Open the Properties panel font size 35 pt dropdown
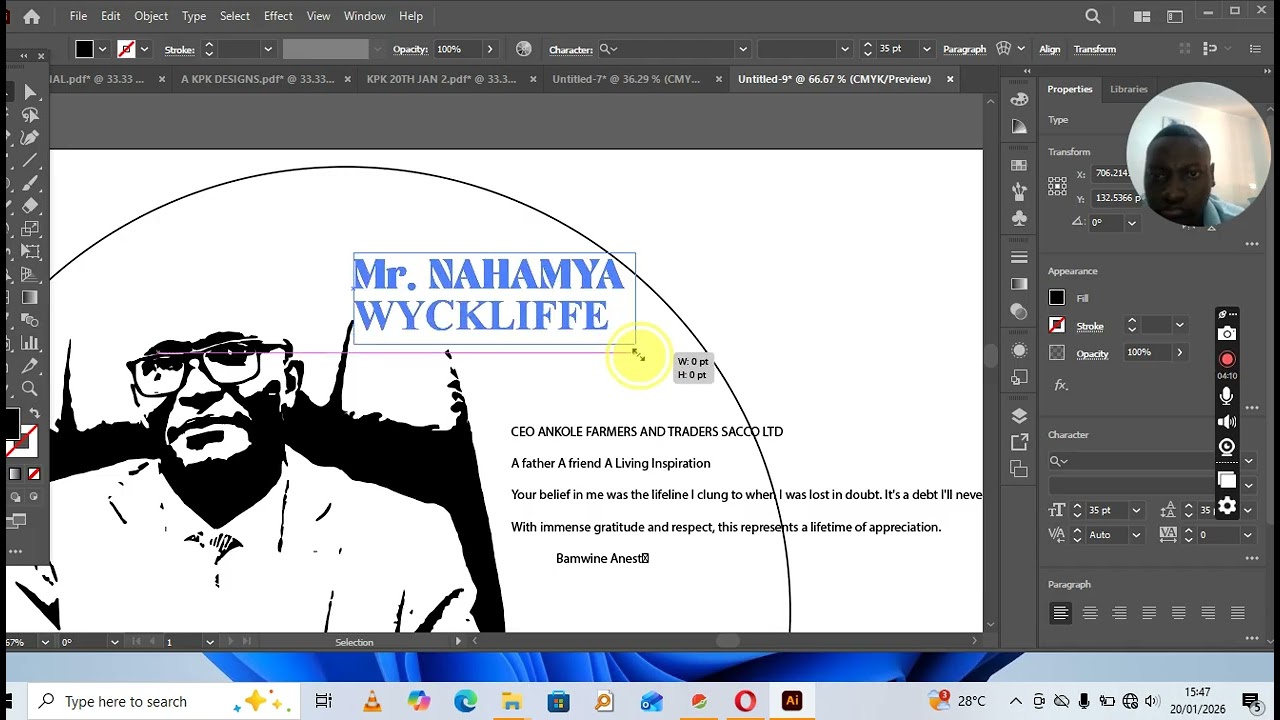 1136,510
